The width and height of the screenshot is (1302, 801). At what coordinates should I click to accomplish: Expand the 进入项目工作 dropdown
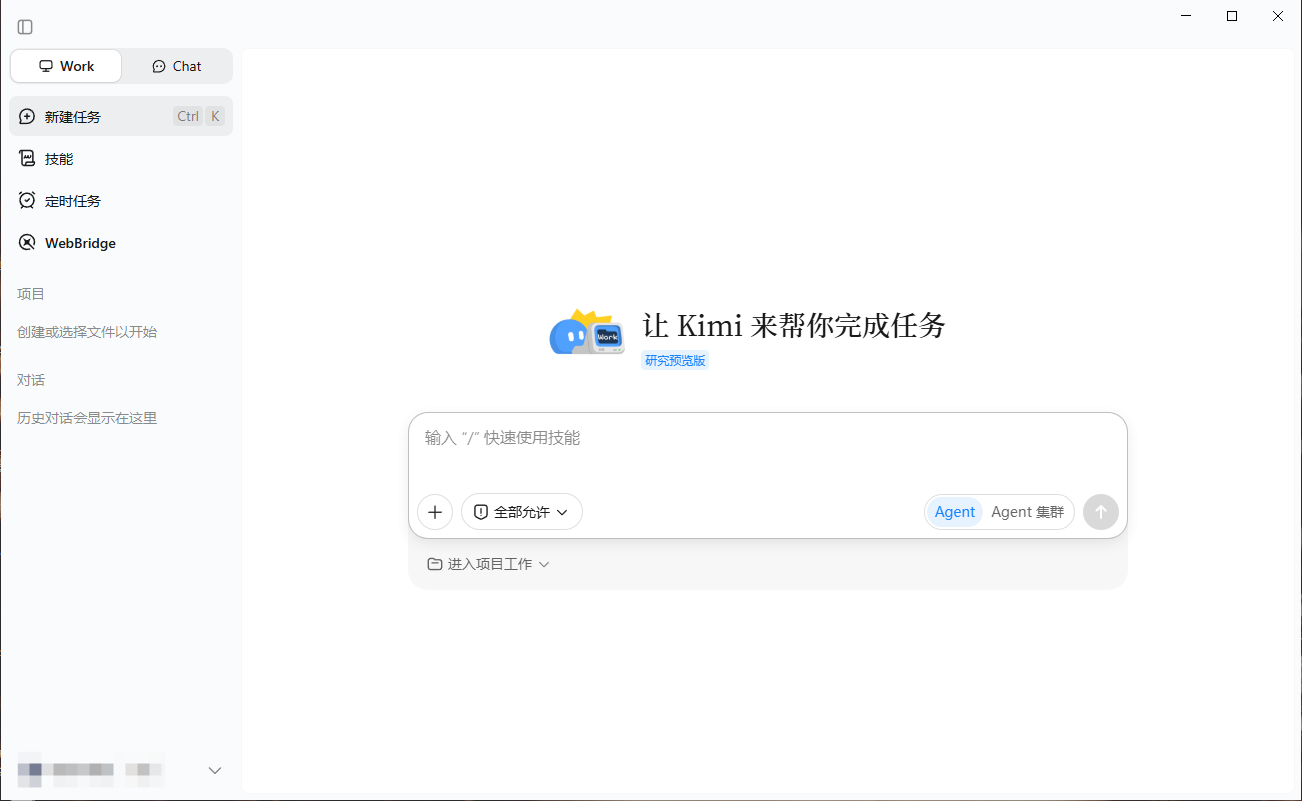click(x=489, y=564)
